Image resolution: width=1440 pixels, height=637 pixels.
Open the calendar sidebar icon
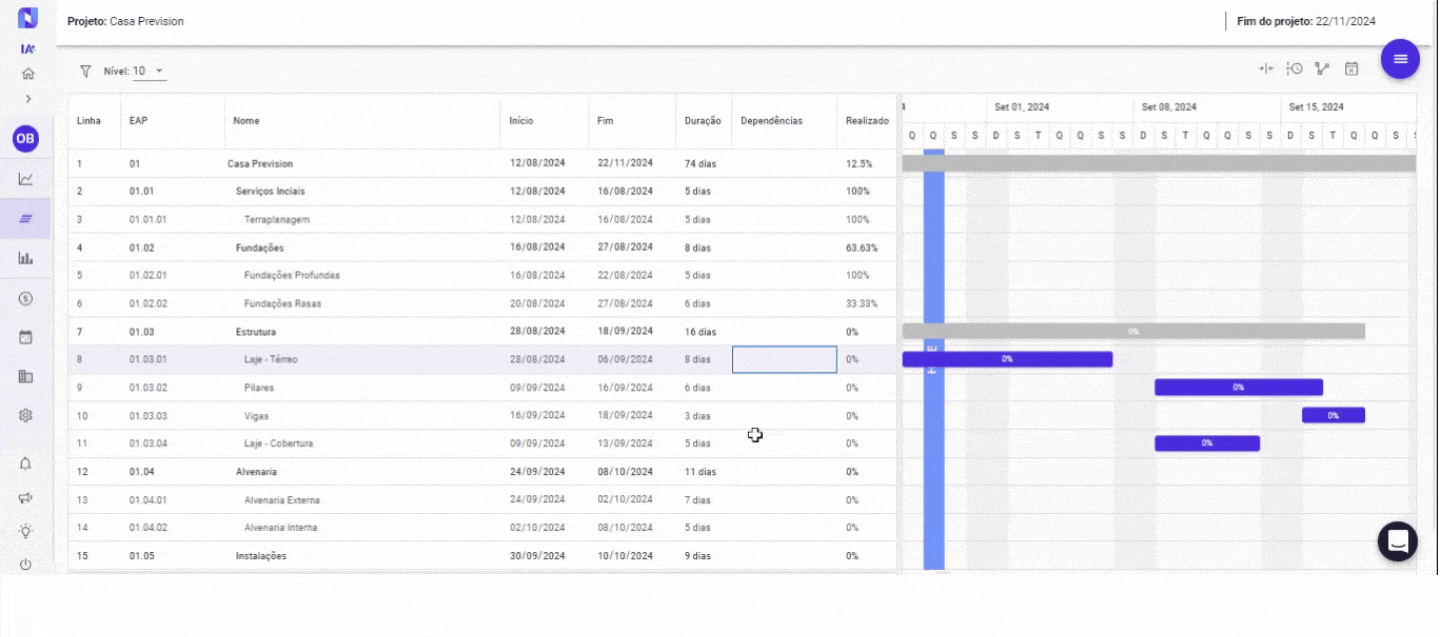(26, 337)
